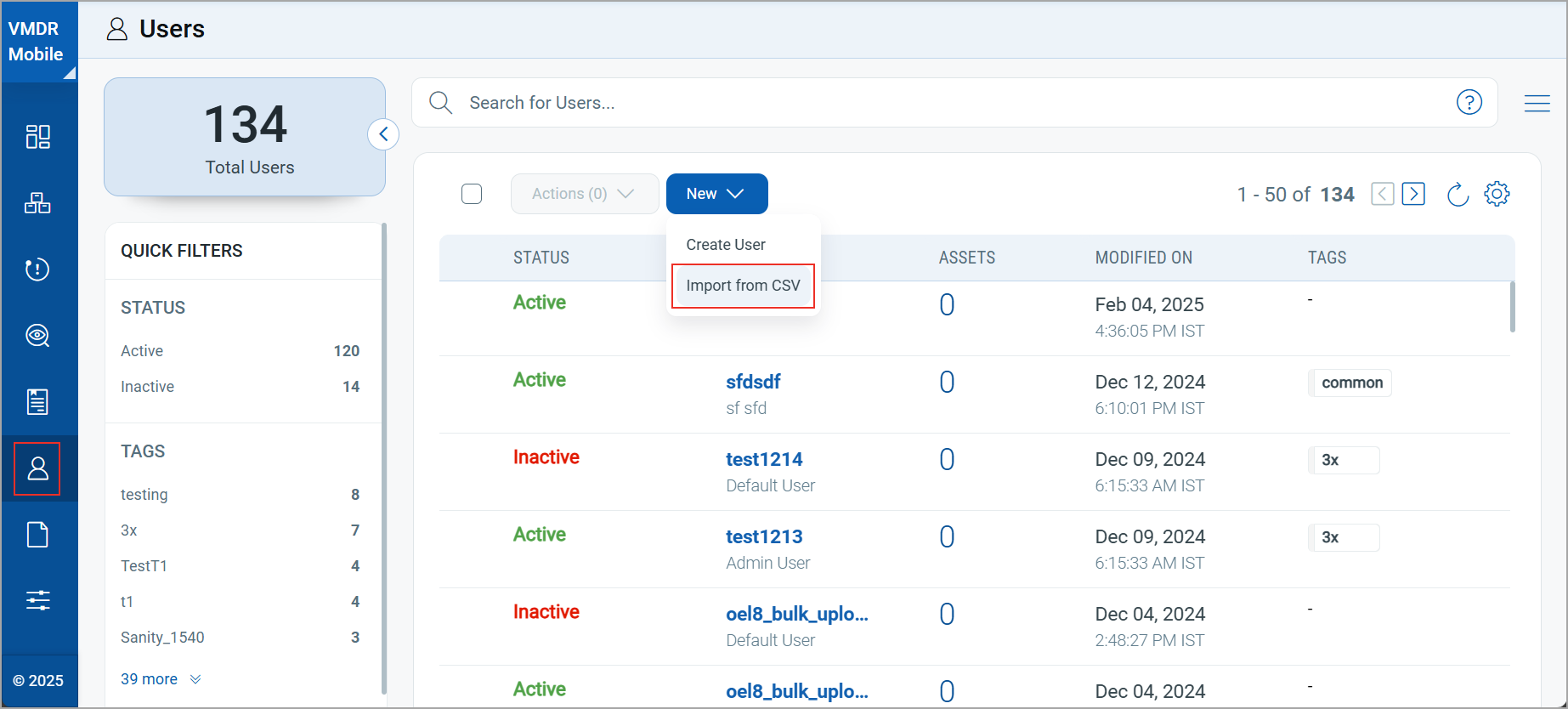The height and width of the screenshot is (709, 1568).
Task: Open the New dropdown button
Action: click(717, 194)
